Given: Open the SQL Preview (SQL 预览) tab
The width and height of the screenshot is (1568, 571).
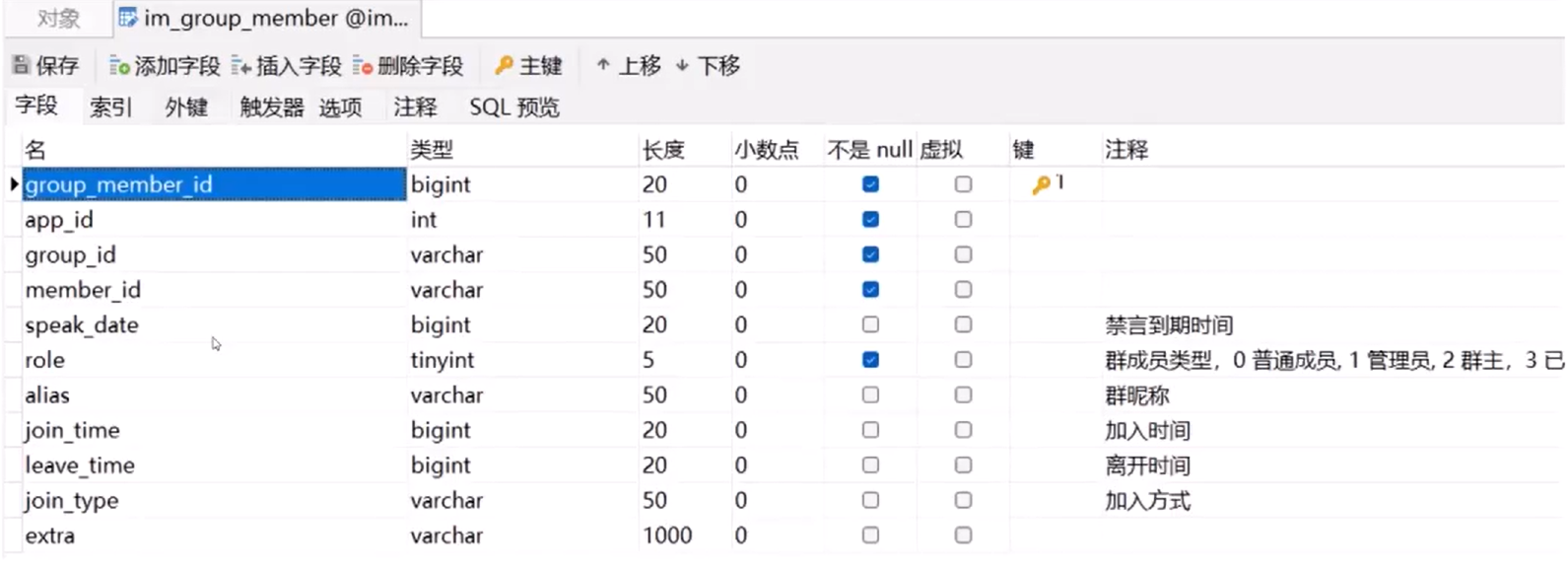Looking at the screenshot, I should (513, 107).
